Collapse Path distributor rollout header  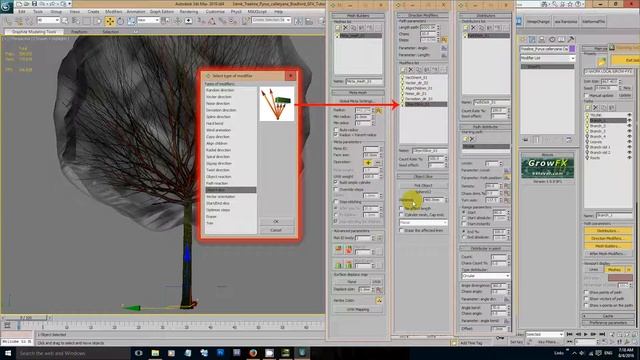click(485, 127)
